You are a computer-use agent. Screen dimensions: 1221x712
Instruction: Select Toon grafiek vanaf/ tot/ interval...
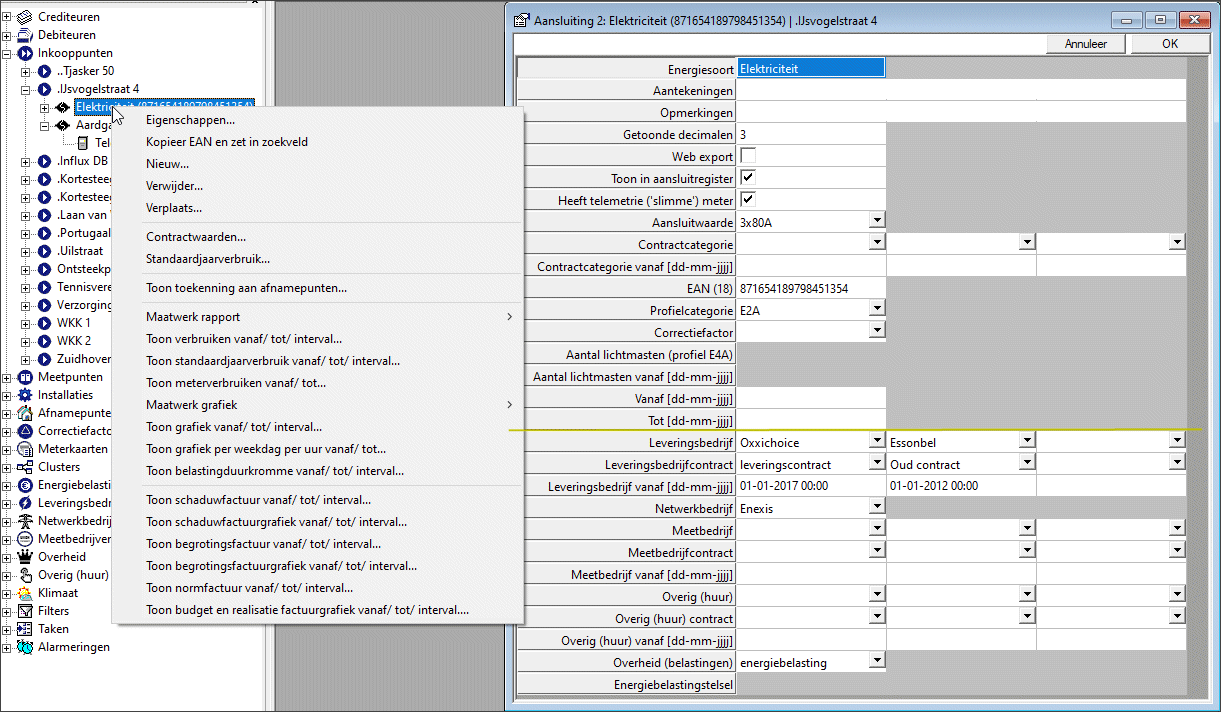pos(234,427)
